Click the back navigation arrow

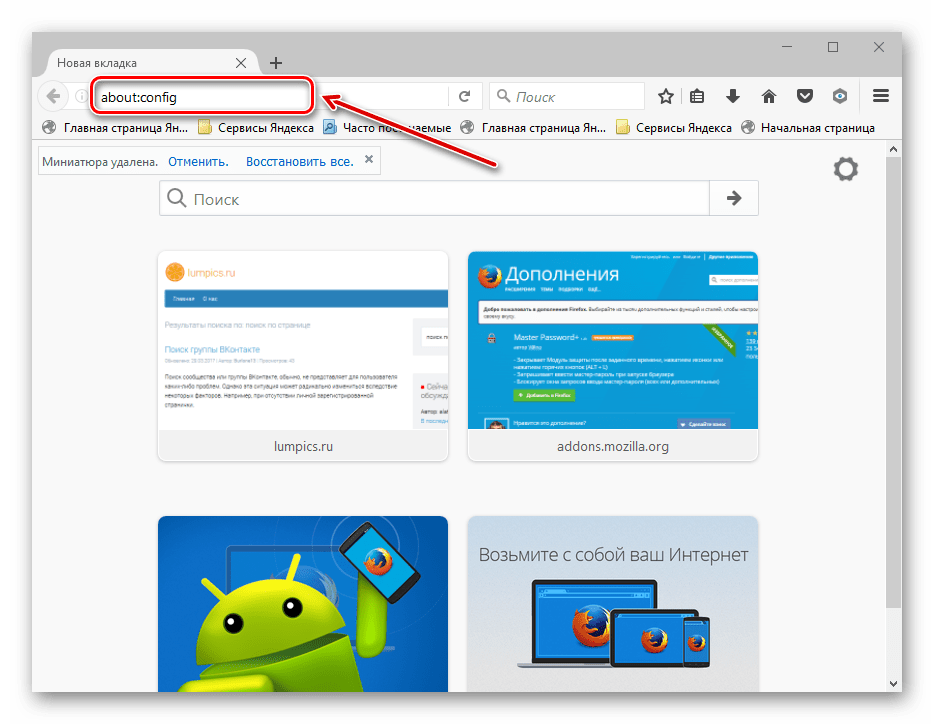click(53, 96)
